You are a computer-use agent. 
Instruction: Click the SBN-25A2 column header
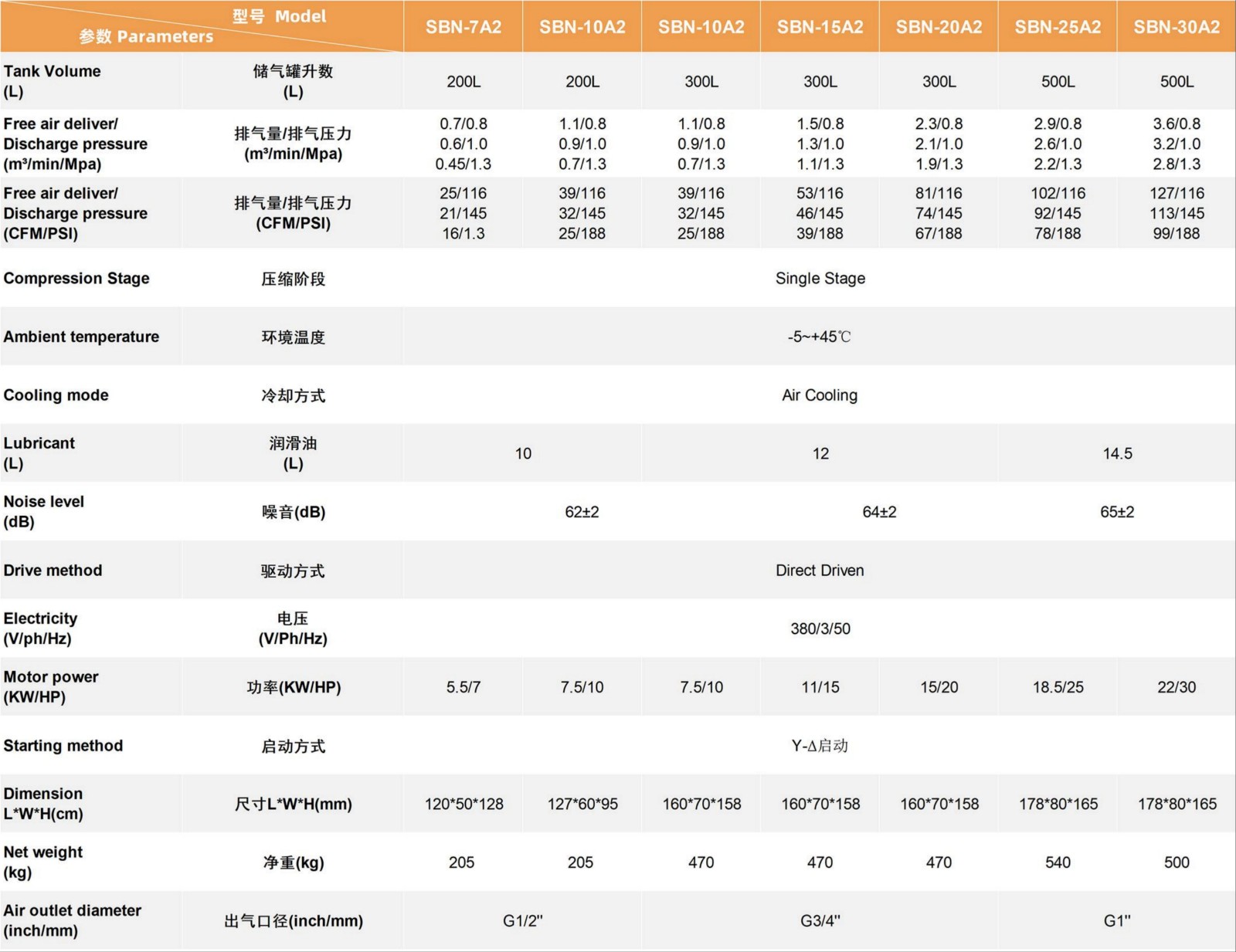click(x=1058, y=27)
